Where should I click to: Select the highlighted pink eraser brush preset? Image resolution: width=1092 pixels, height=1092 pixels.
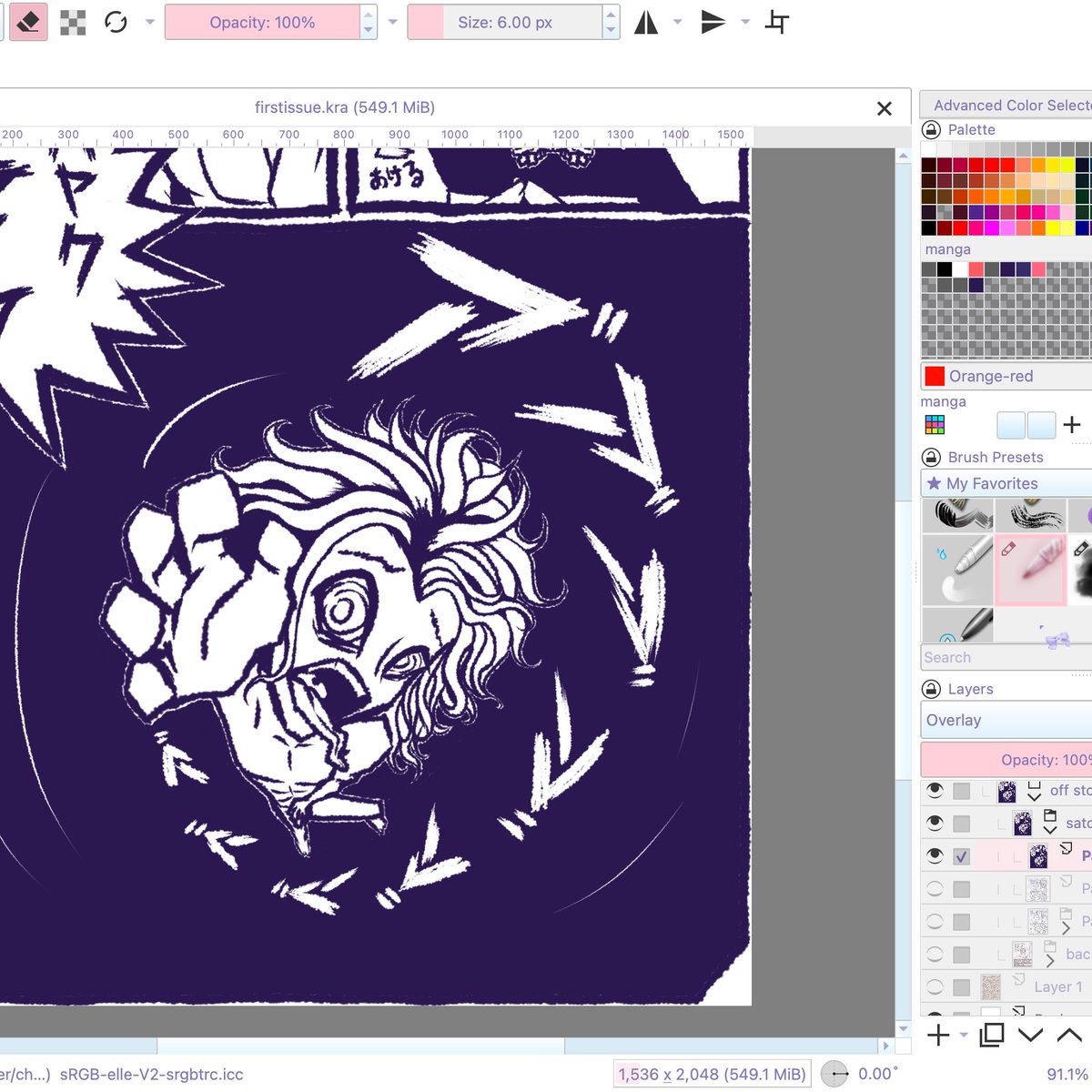coord(1031,570)
